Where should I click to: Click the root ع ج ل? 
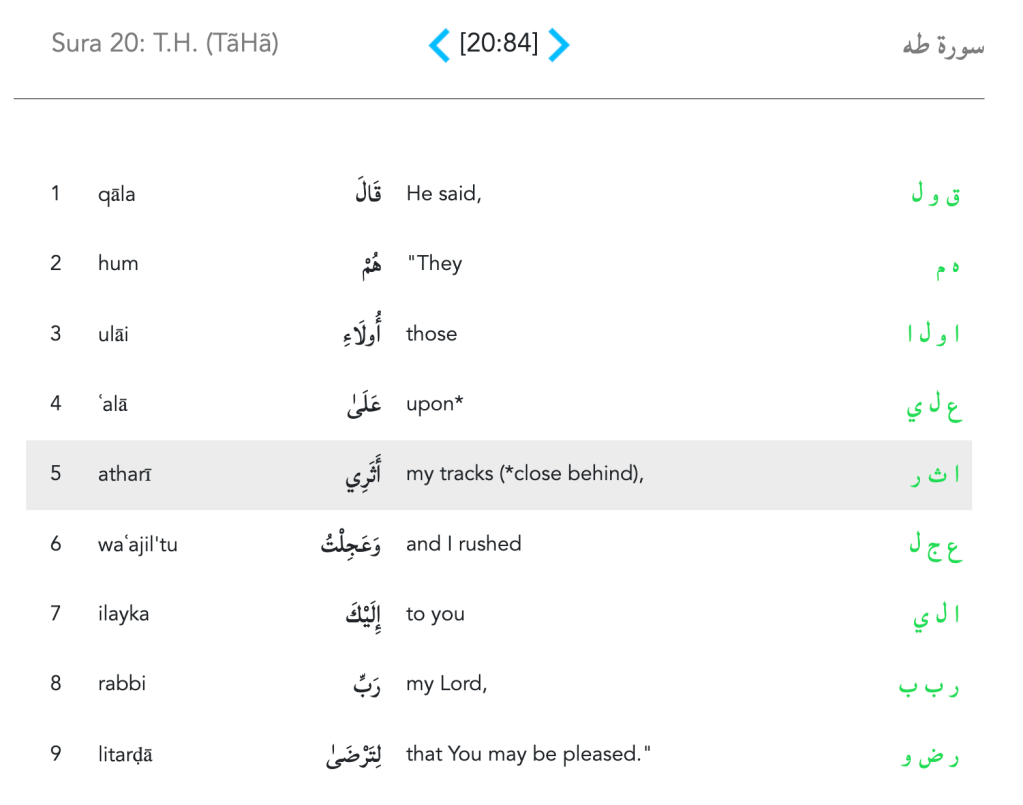(936, 546)
